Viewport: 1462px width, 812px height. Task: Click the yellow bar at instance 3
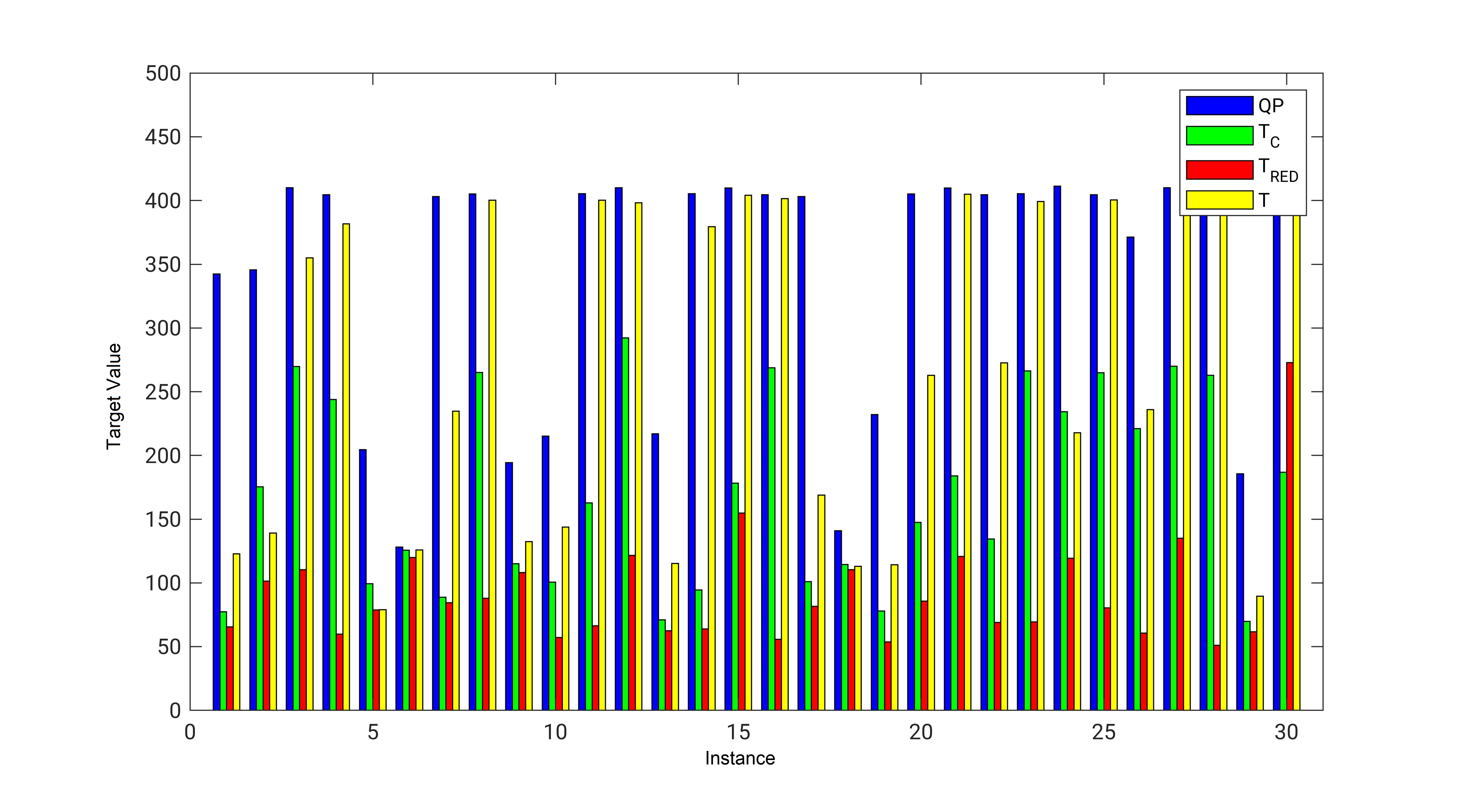309,484
